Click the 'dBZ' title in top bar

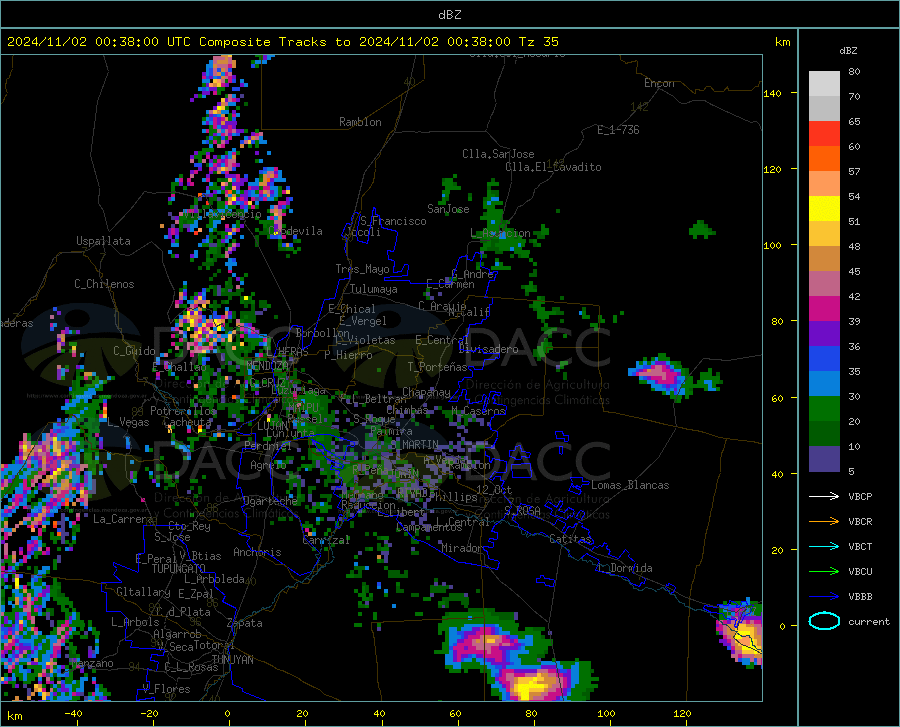(449, 15)
